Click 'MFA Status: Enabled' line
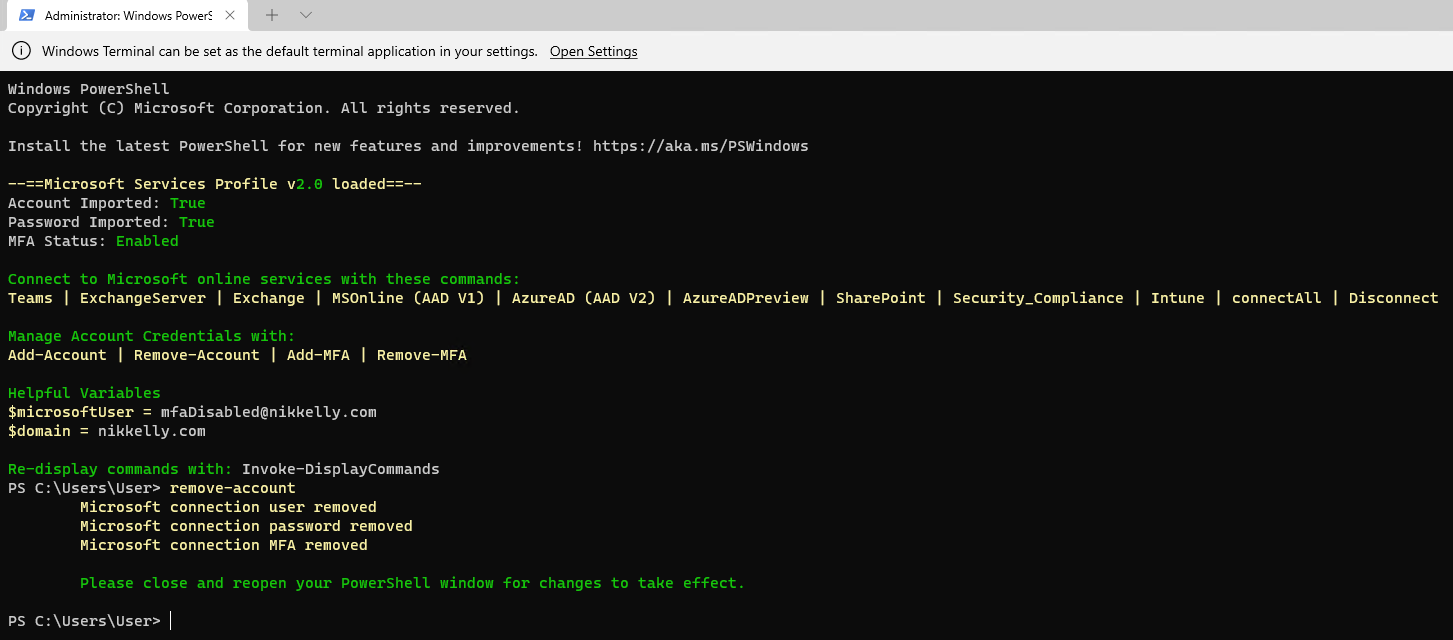The width and height of the screenshot is (1453, 640). point(93,241)
